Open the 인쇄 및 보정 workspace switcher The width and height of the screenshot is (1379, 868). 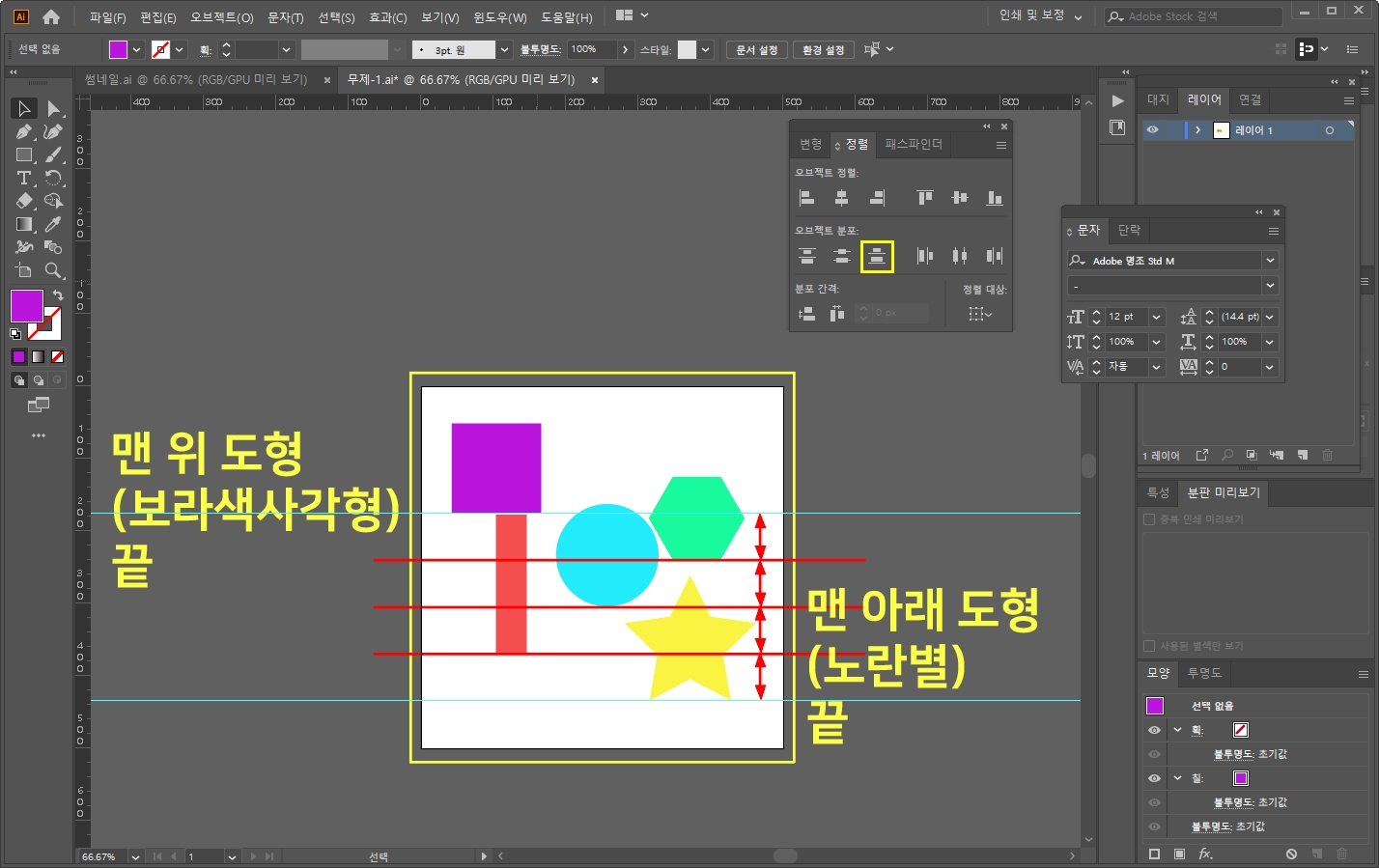[x=1040, y=15]
